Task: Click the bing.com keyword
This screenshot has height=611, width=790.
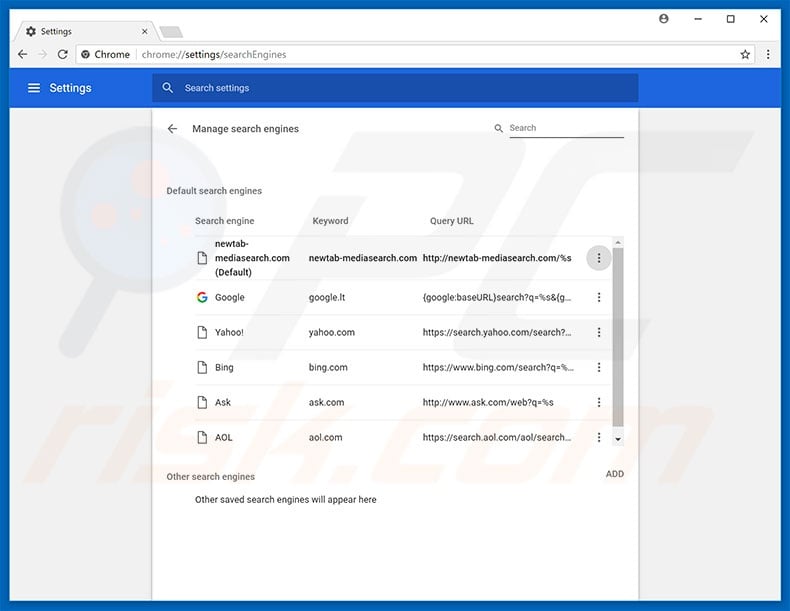Action: (x=328, y=367)
